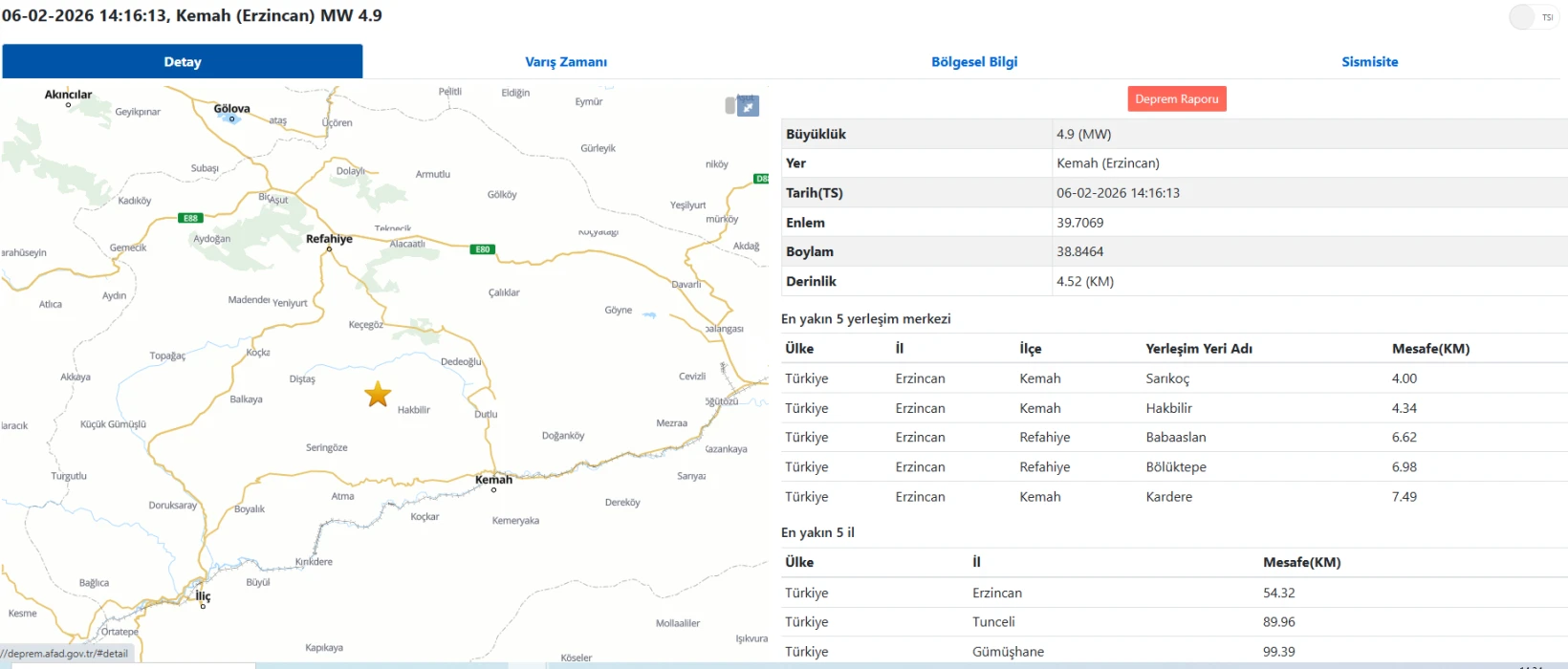This screenshot has width=1568, height=669.
Task: Click the earthquake title heading at top
Action: (192, 15)
